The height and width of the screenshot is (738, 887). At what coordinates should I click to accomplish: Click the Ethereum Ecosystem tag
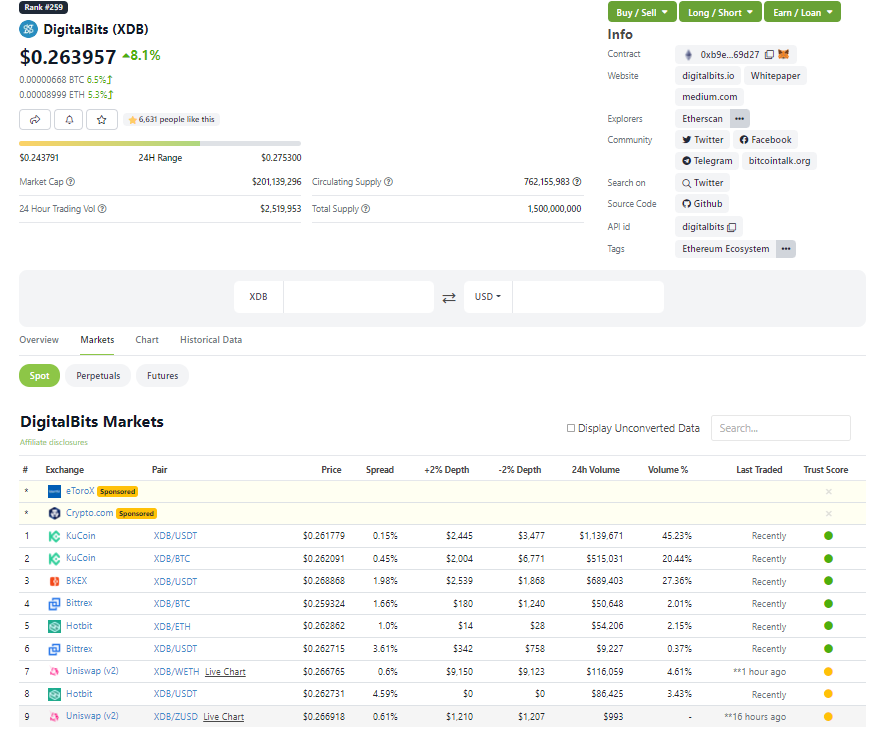[725, 249]
